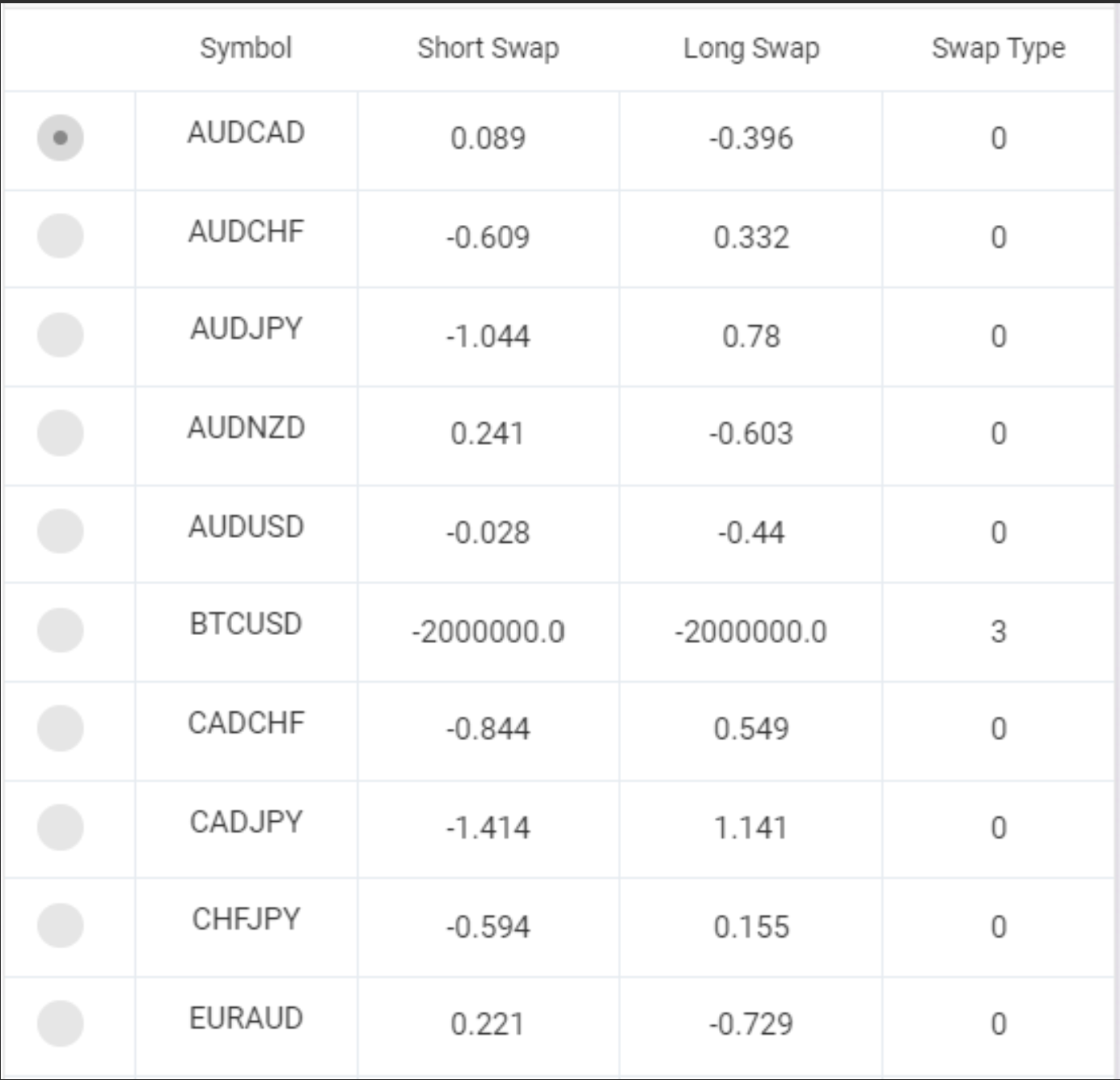This screenshot has height=1080, width=1120.
Task: Click the AUDUSD long swap value -0.44
Action: pyautogui.click(x=751, y=532)
